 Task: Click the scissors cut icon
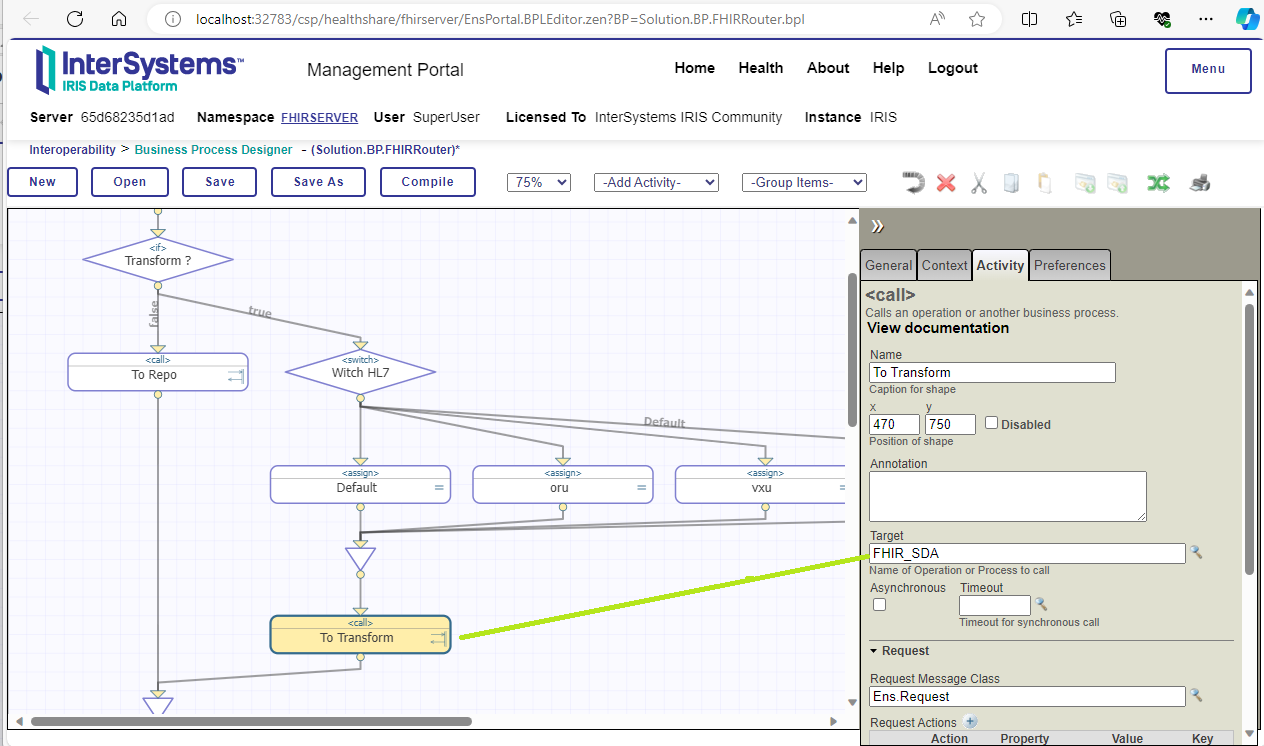(x=979, y=183)
